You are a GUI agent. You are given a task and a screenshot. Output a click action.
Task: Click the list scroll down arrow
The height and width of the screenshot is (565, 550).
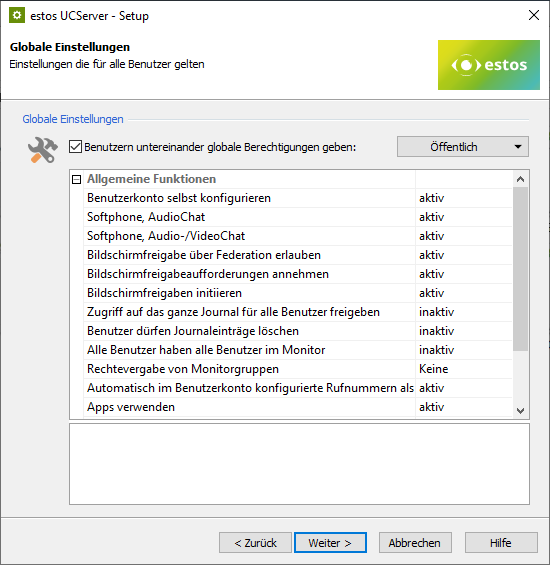[x=520, y=410]
